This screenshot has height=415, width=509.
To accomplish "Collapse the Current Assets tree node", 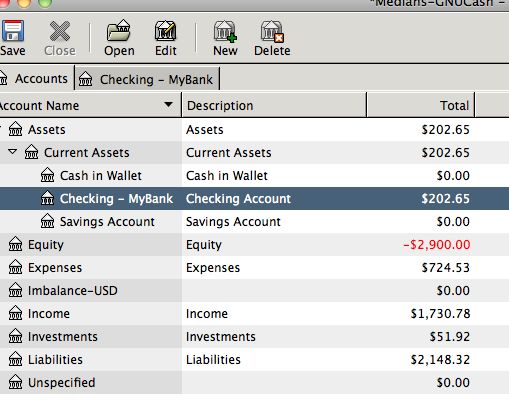I will (x=13, y=152).
